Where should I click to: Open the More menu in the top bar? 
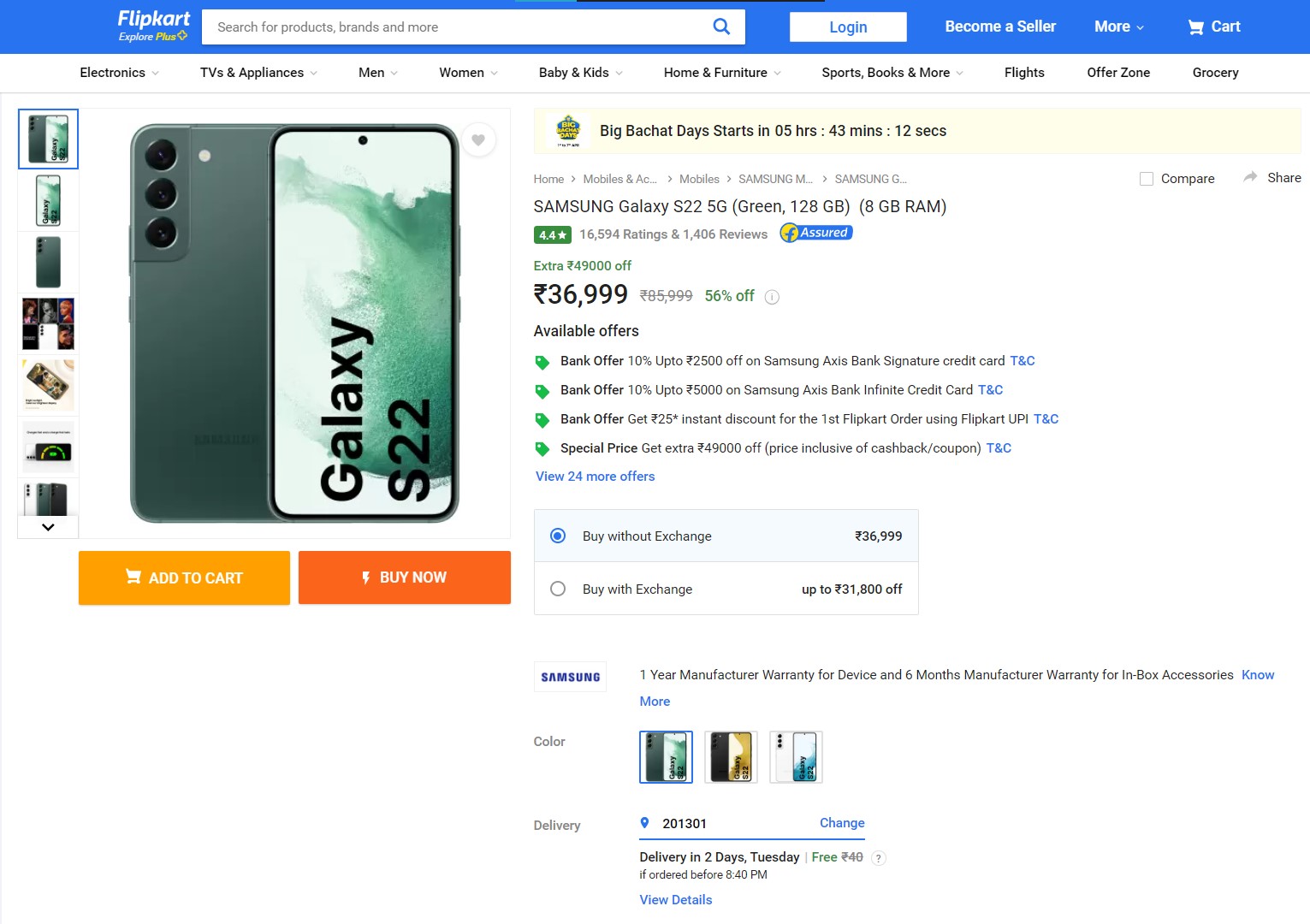pyautogui.click(x=1117, y=27)
